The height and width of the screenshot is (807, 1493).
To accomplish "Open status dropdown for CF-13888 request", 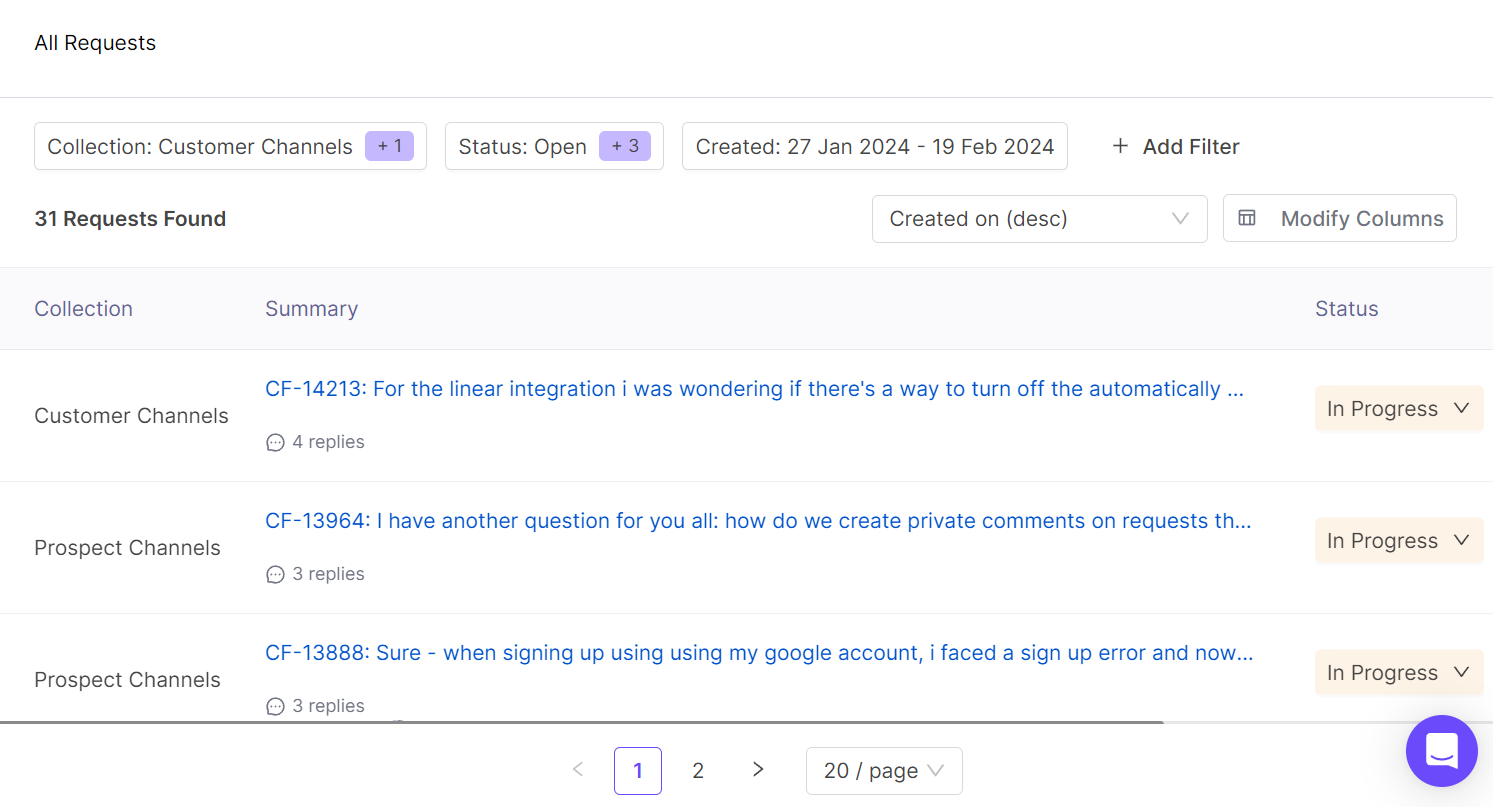I will click(1398, 673).
